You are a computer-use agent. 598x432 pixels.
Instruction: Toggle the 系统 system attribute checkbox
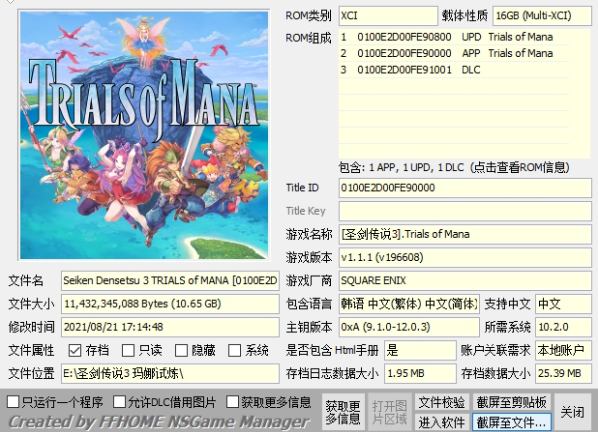235,350
